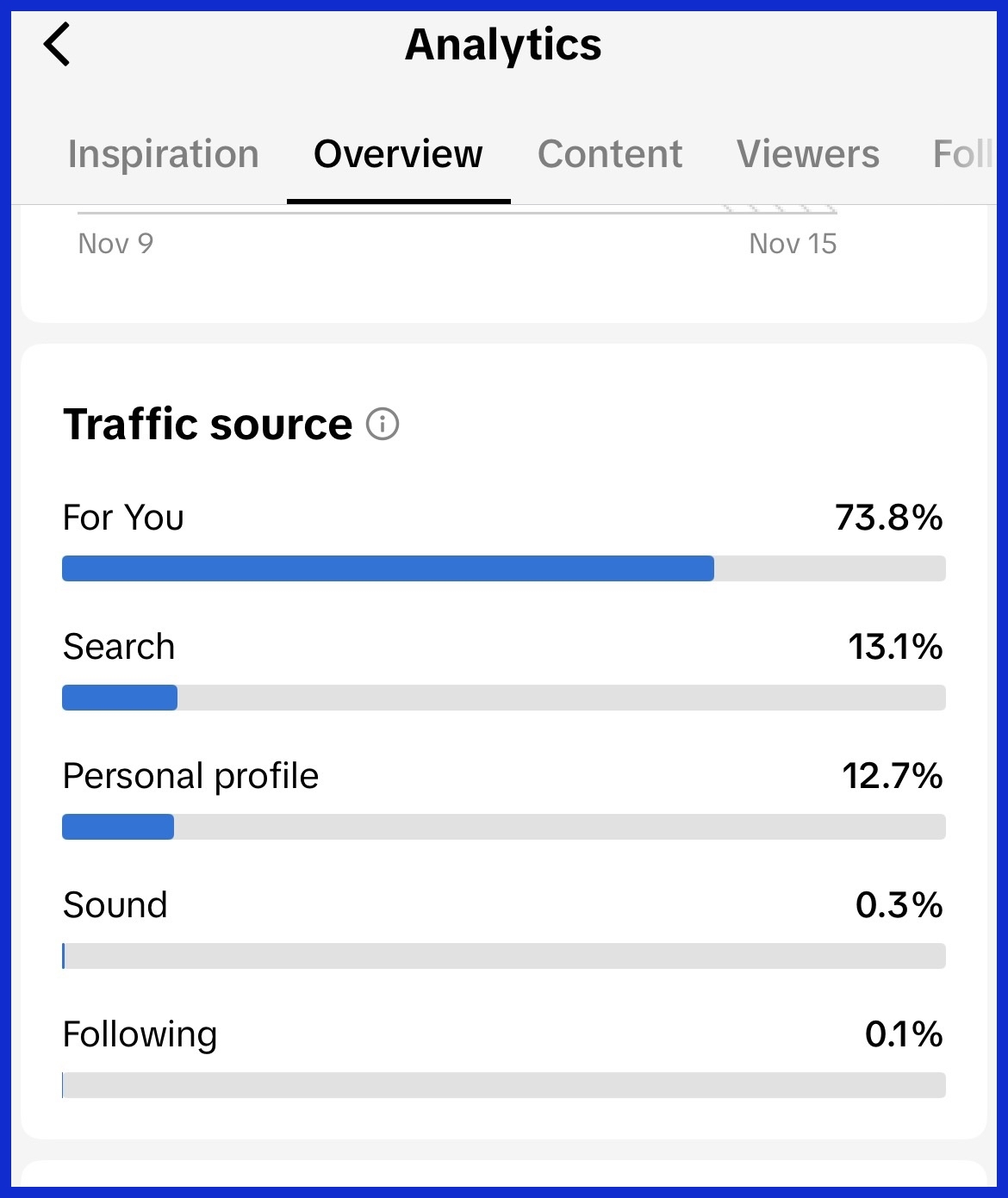
Task: Tap the info circle beside Traffic source
Action: click(x=382, y=424)
